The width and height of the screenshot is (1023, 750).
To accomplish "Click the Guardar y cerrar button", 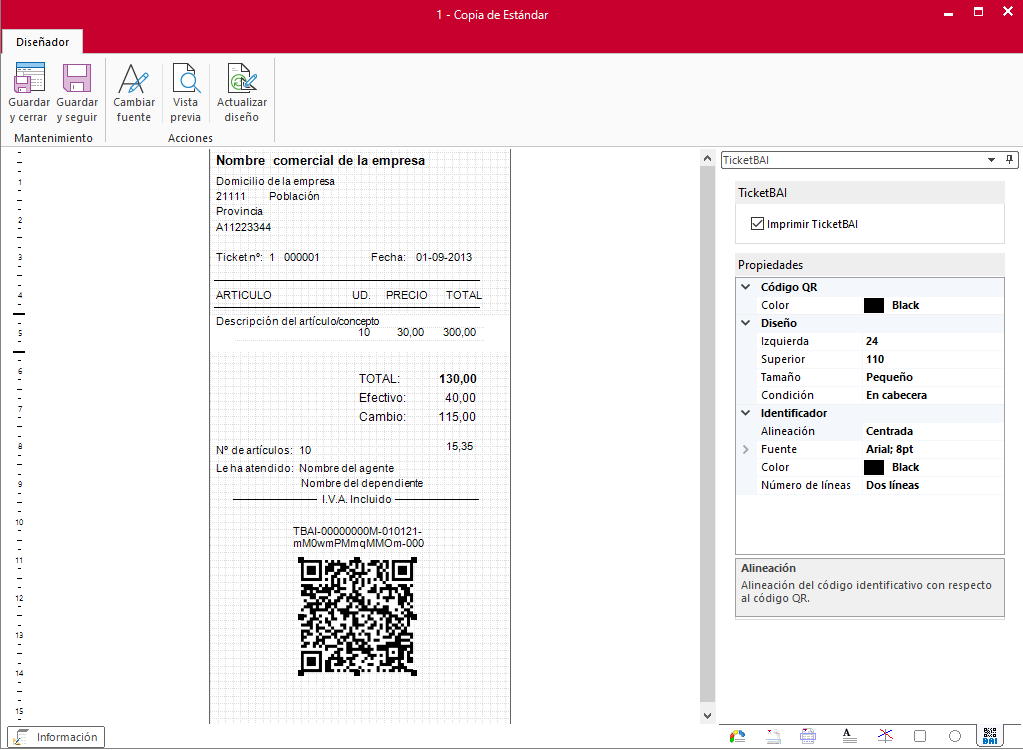I will point(29,93).
